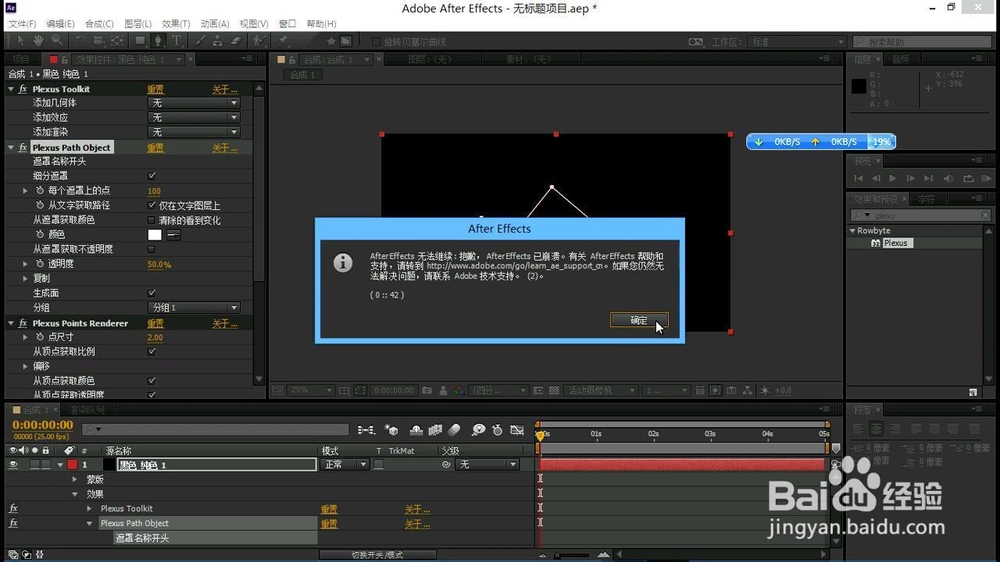Viewport: 1000px width, 562px height.
Task: Select the Selection arrow tool
Action: [x=20, y=41]
